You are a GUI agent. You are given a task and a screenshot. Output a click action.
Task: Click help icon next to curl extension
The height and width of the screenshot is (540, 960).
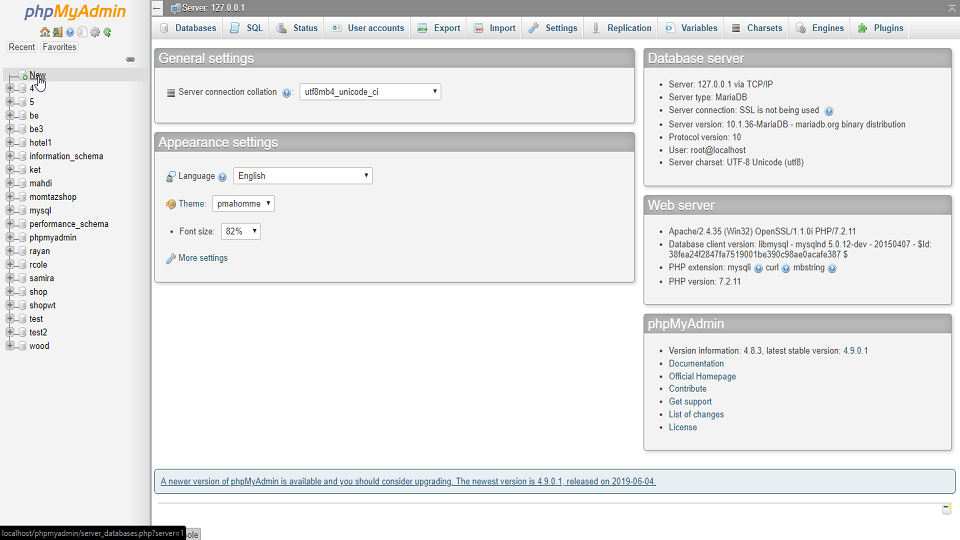click(x=786, y=269)
